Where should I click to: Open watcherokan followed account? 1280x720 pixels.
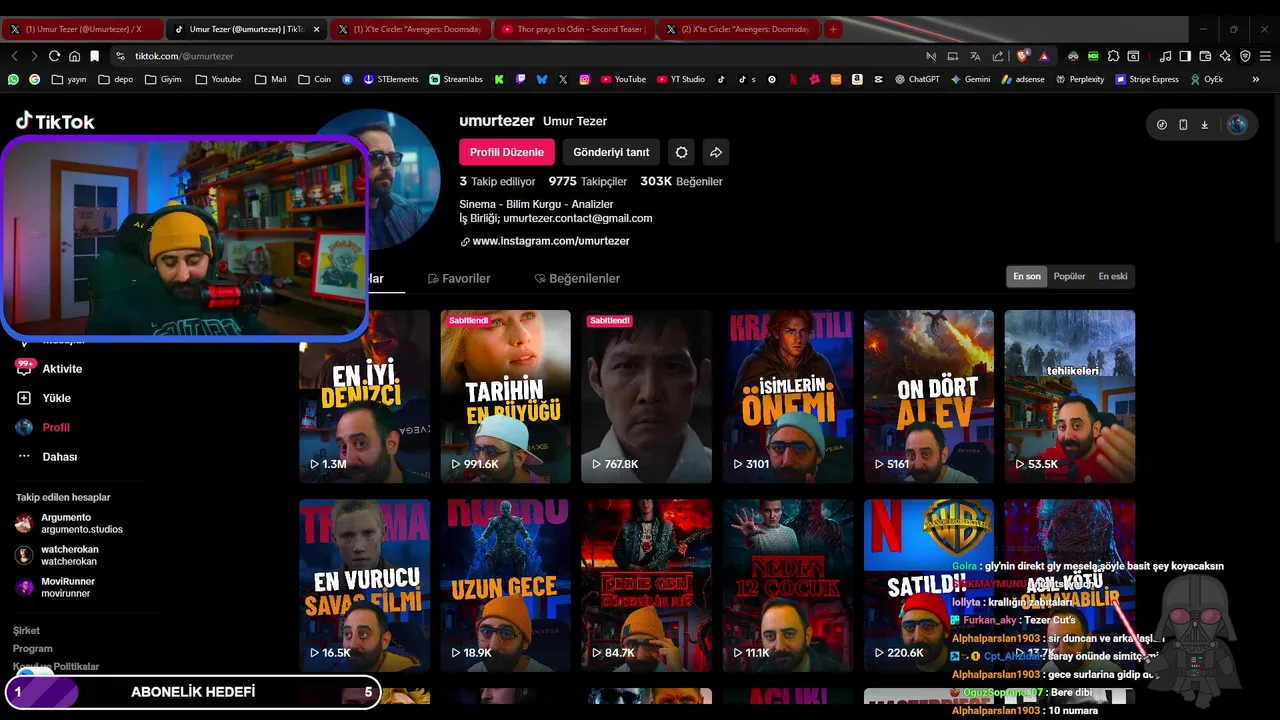click(57, 555)
